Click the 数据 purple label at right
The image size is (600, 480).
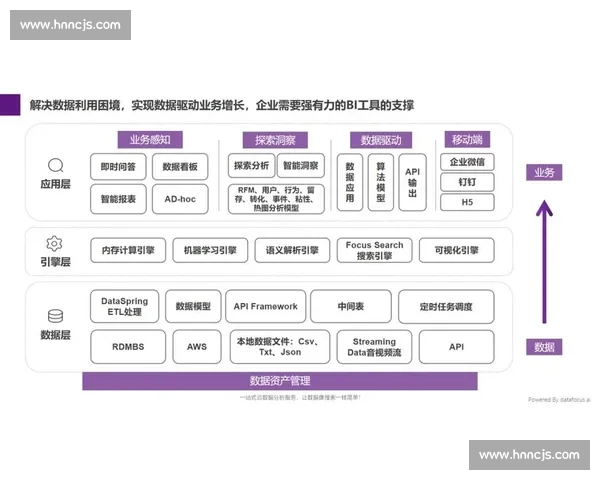click(544, 347)
